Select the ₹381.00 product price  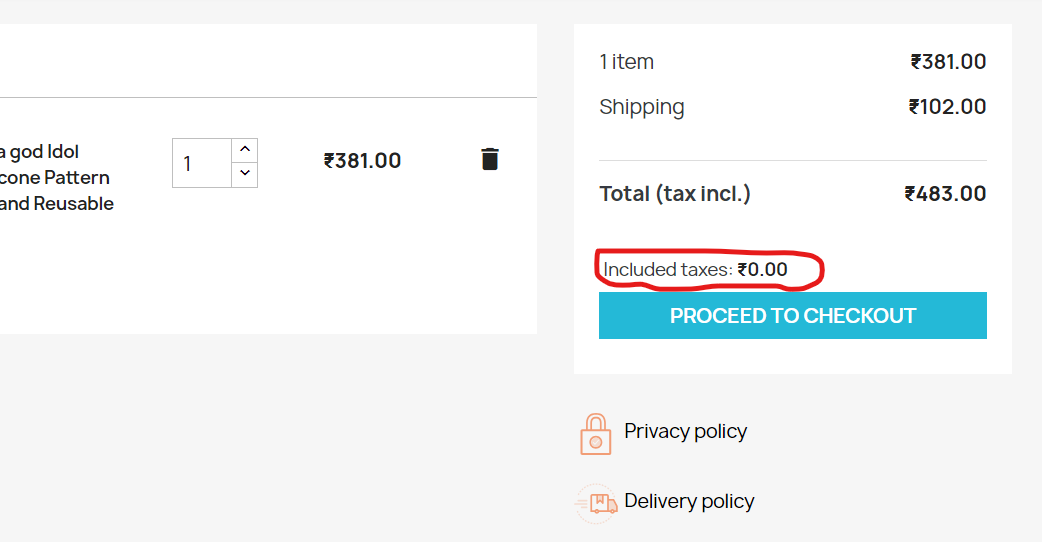[x=362, y=161]
